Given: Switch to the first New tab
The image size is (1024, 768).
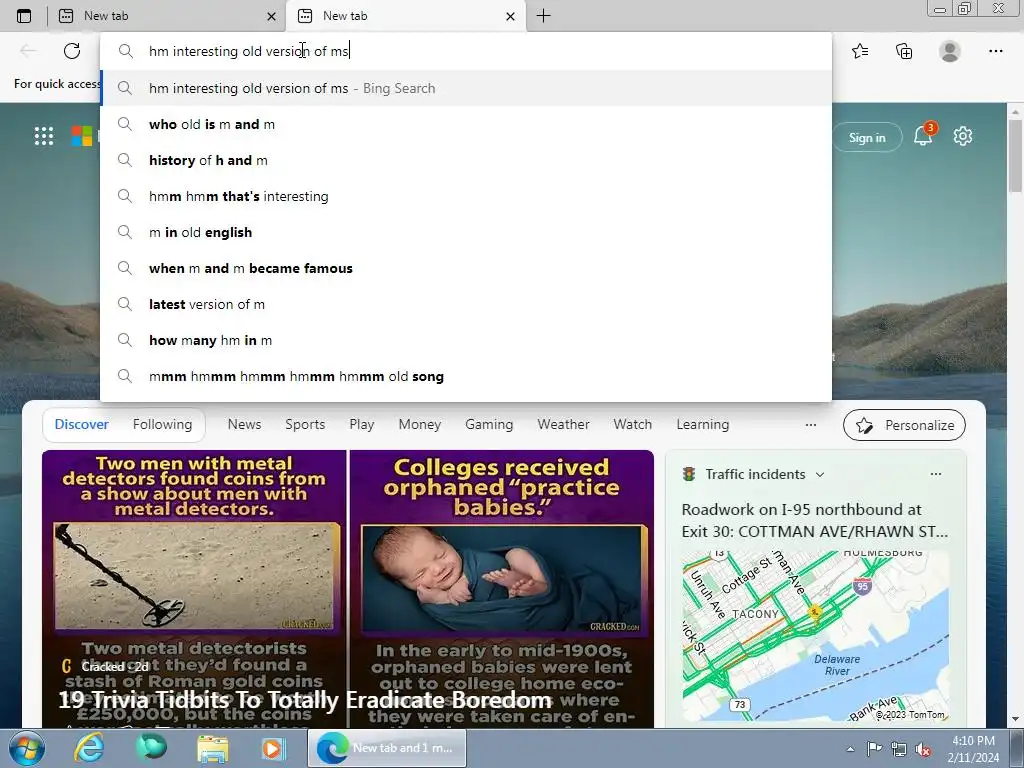Looking at the screenshot, I should 167,16.
